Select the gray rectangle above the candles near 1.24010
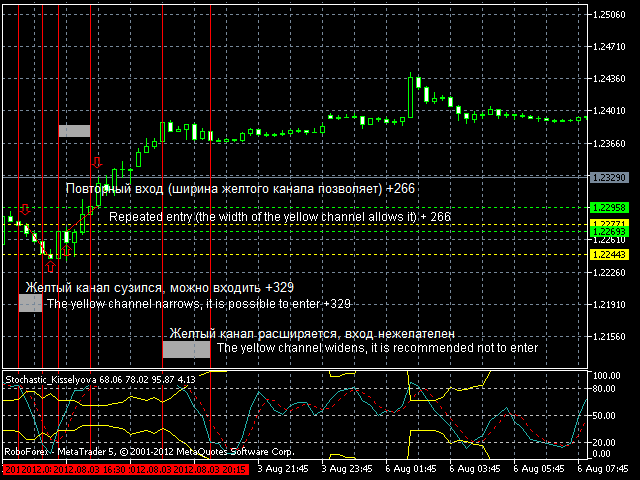This screenshot has height=480, width=640. click(74, 131)
